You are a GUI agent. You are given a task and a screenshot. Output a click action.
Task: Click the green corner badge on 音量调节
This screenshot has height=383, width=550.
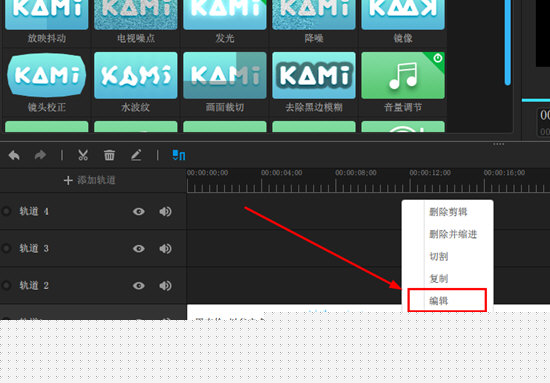[437, 58]
